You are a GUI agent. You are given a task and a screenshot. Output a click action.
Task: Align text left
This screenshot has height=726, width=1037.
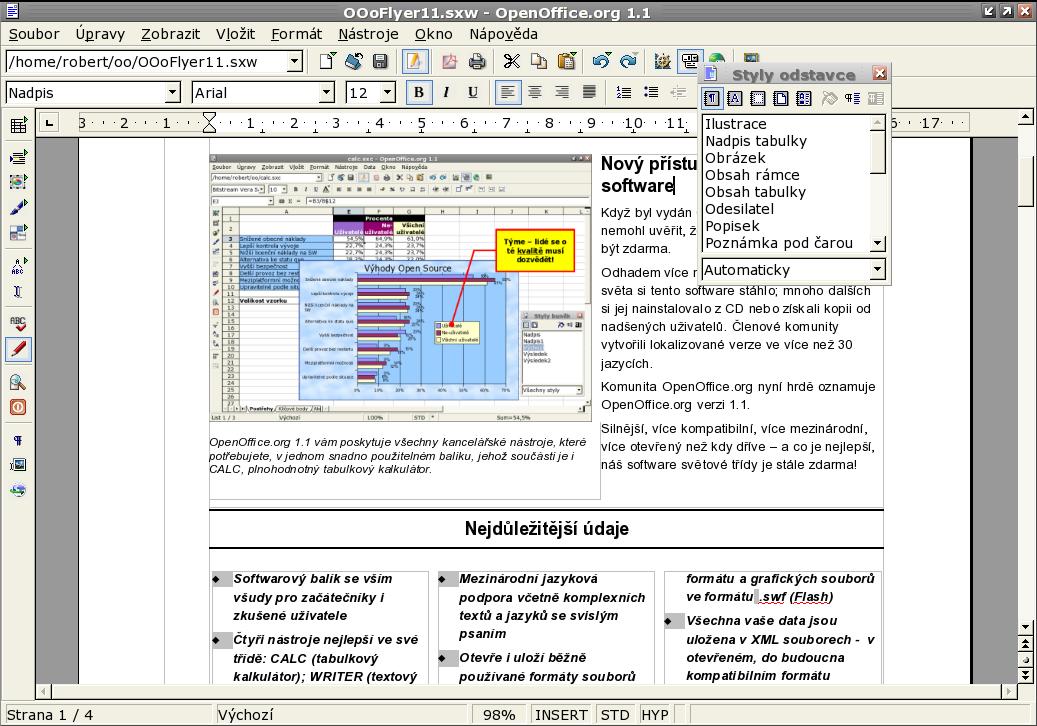(x=507, y=93)
